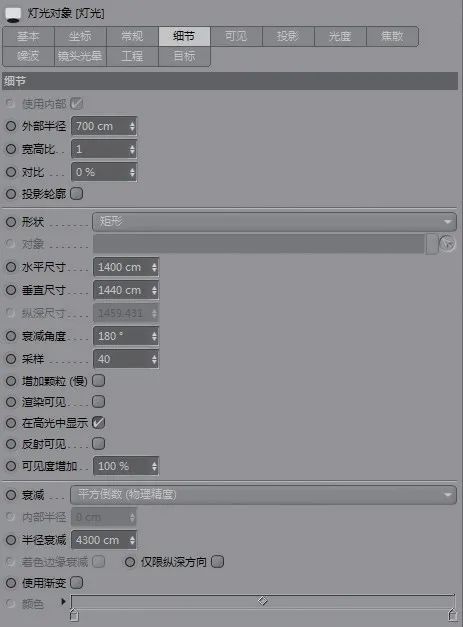Click the 半径衰减 animation dot

click(11, 540)
